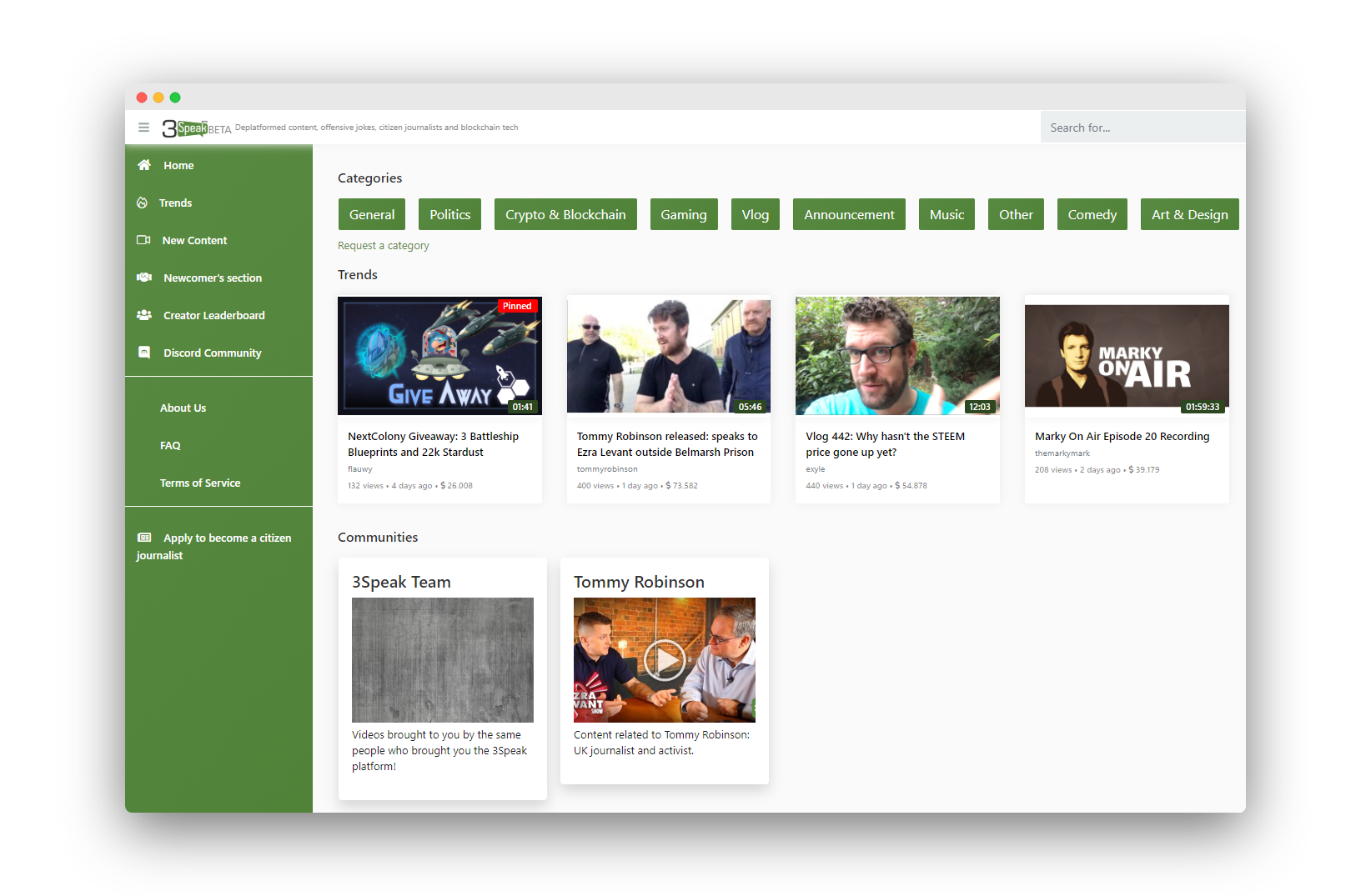Open the NextColony Giveaway video title
Viewport: 1371px width, 896px height.
coord(433,444)
